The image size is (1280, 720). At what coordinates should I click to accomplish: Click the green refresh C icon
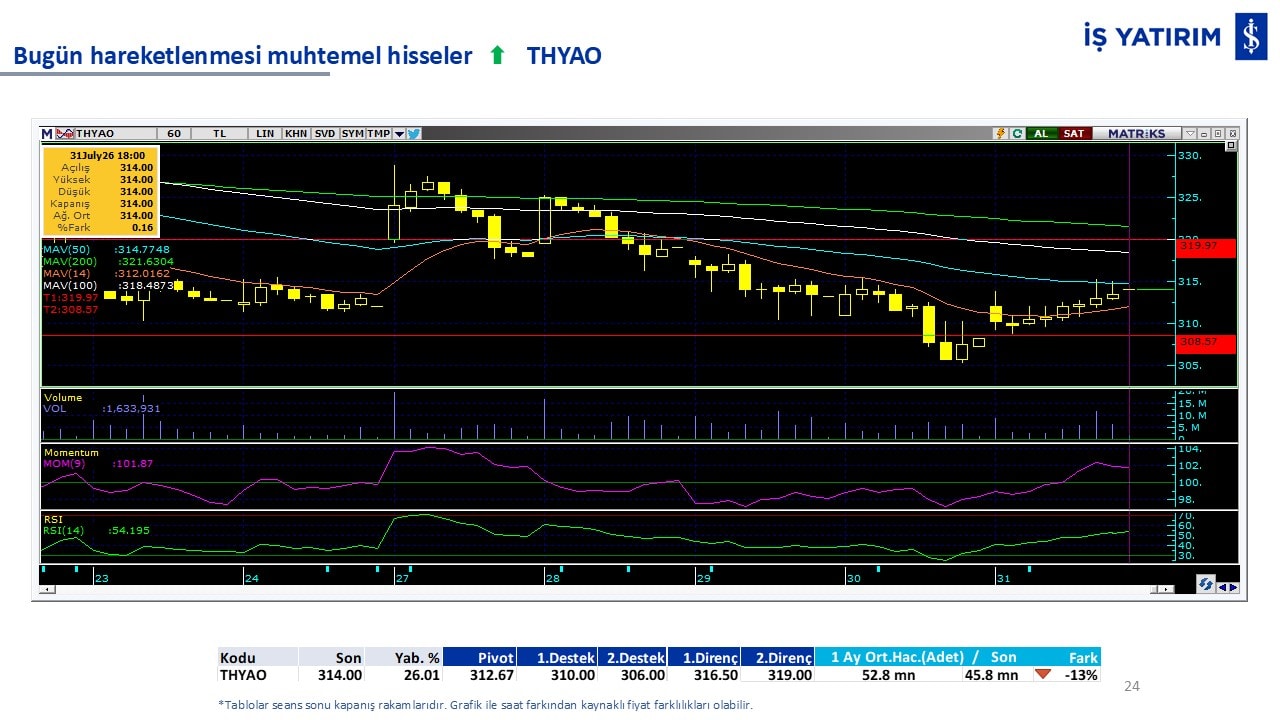tap(1017, 133)
